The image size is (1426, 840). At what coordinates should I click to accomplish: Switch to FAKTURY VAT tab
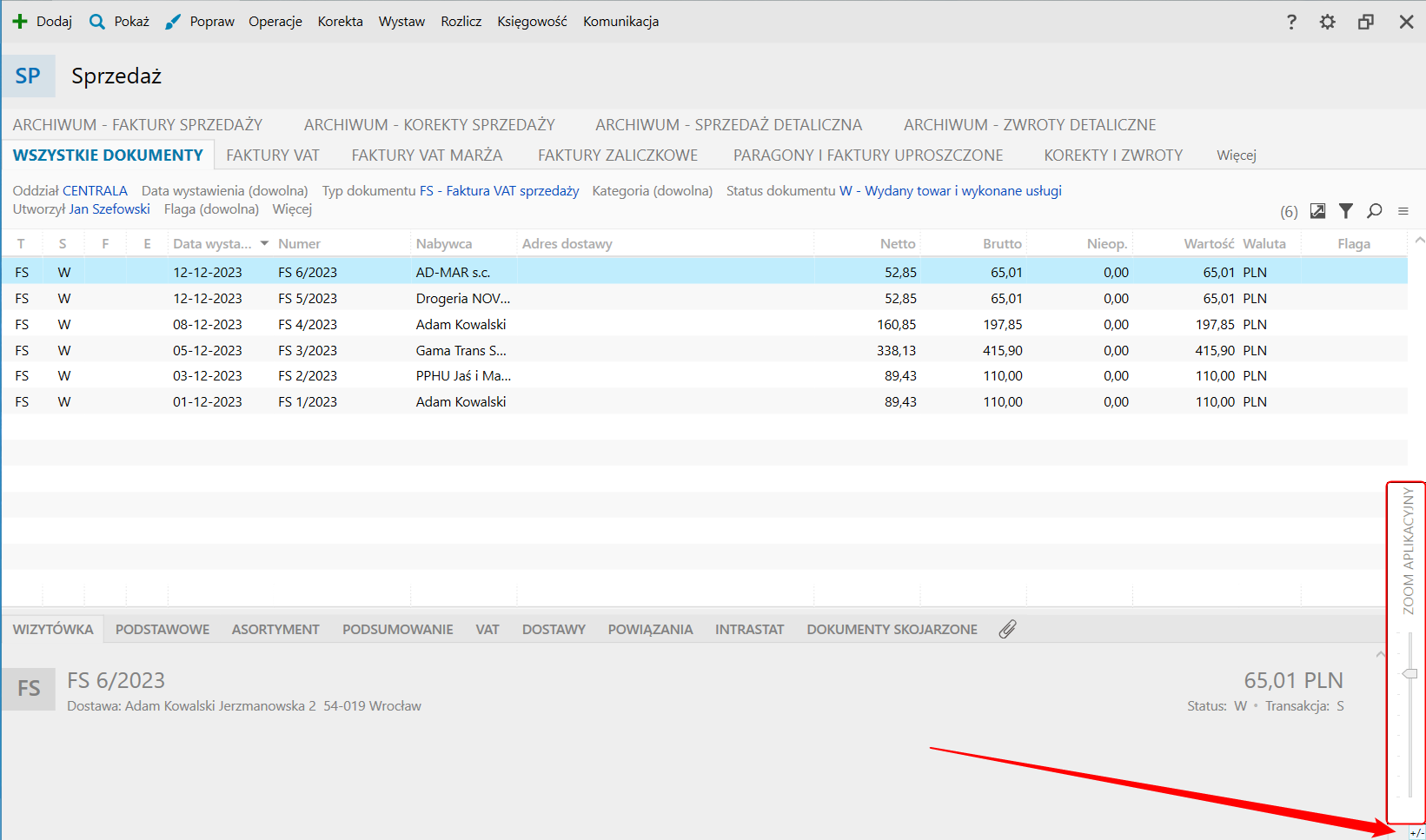click(273, 155)
